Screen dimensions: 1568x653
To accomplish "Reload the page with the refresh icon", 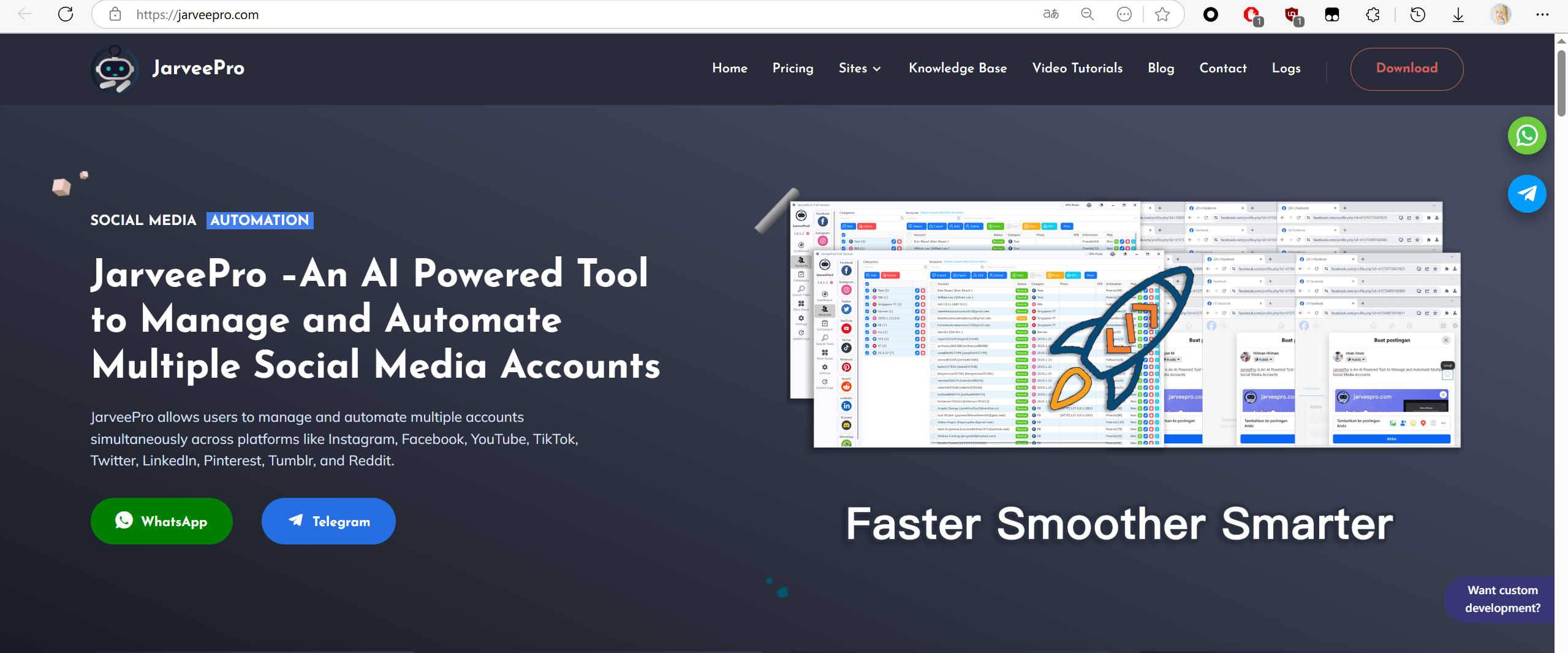I will point(66,14).
